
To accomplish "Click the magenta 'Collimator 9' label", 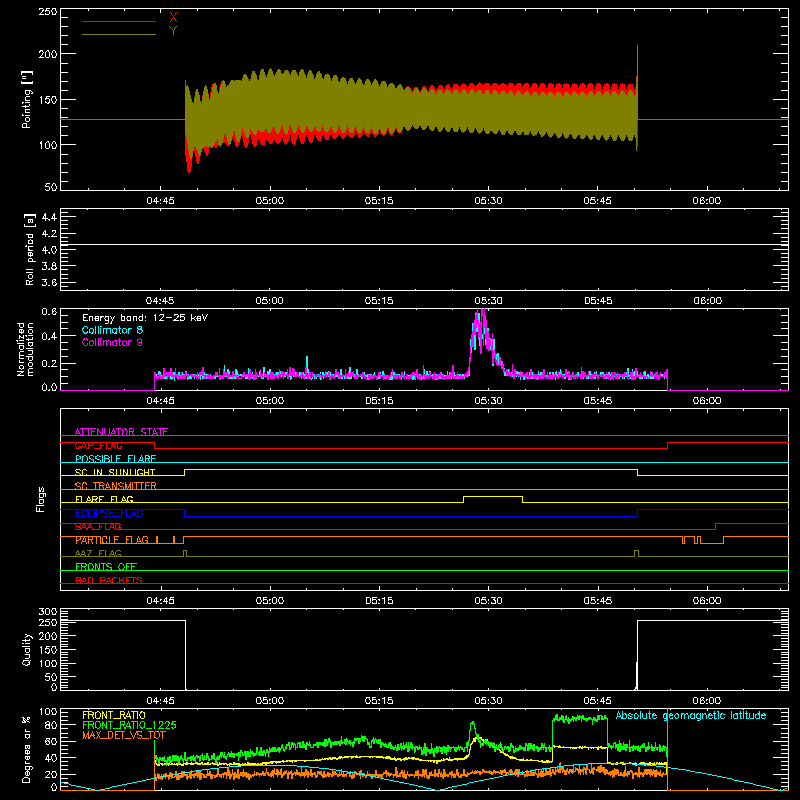I will tap(112, 342).
